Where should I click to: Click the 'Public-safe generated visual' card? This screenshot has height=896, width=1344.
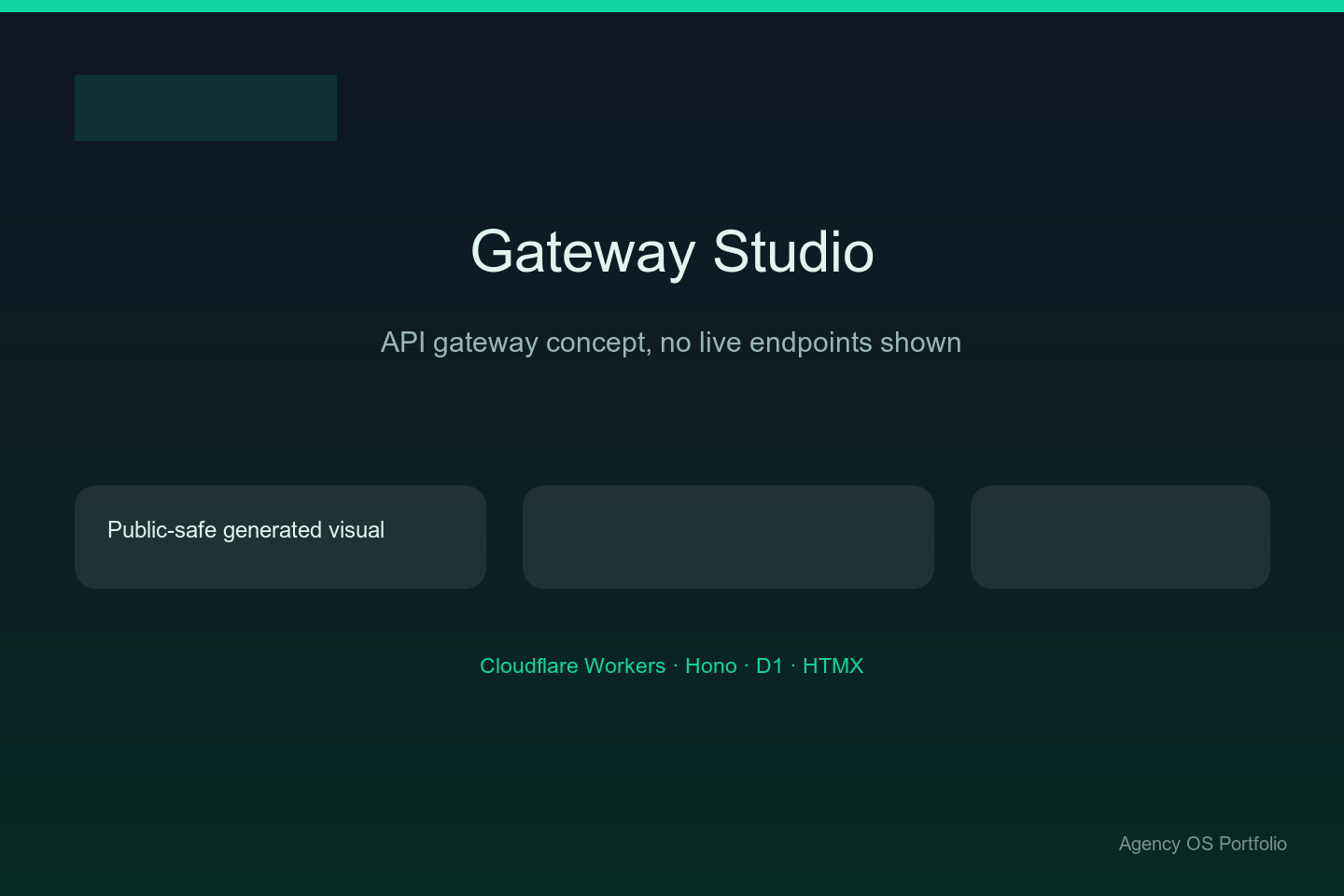[x=280, y=537]
